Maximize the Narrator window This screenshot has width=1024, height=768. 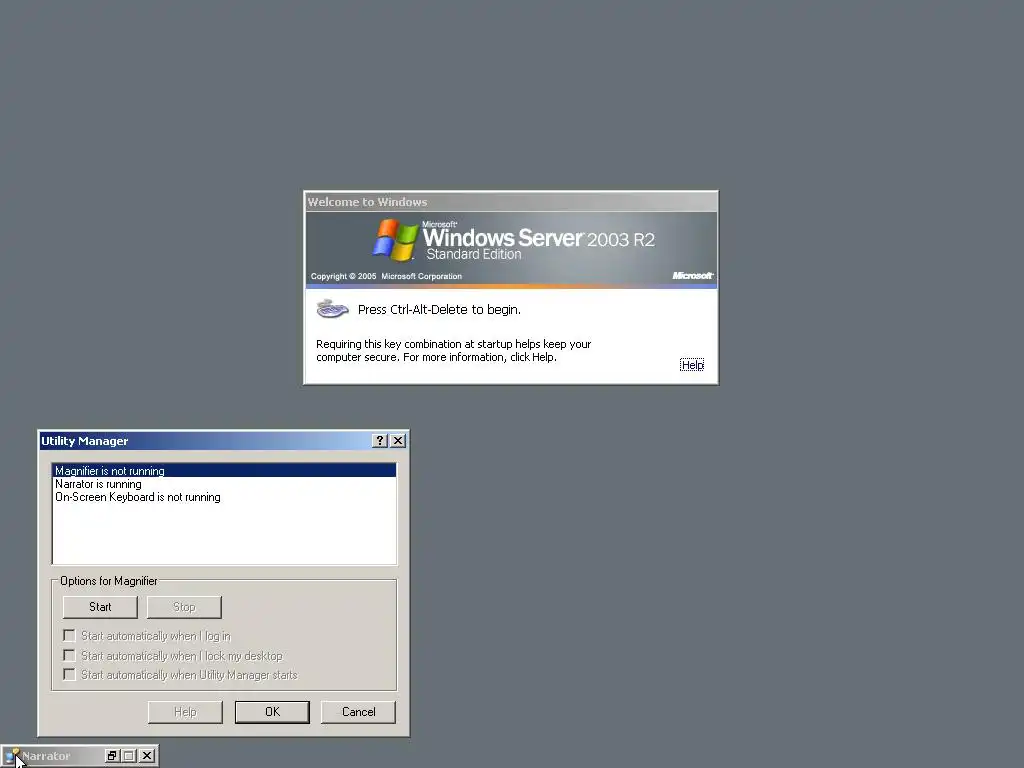(x=129, y=756)
